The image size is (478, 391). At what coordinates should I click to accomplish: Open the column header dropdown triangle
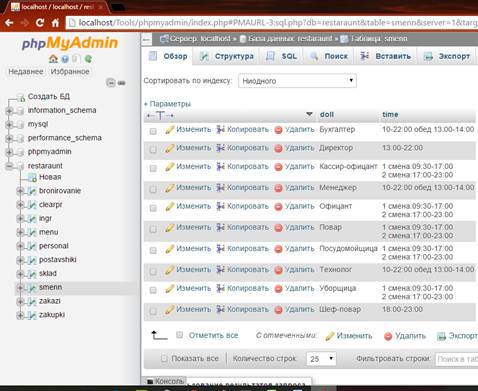click(309, 114)
